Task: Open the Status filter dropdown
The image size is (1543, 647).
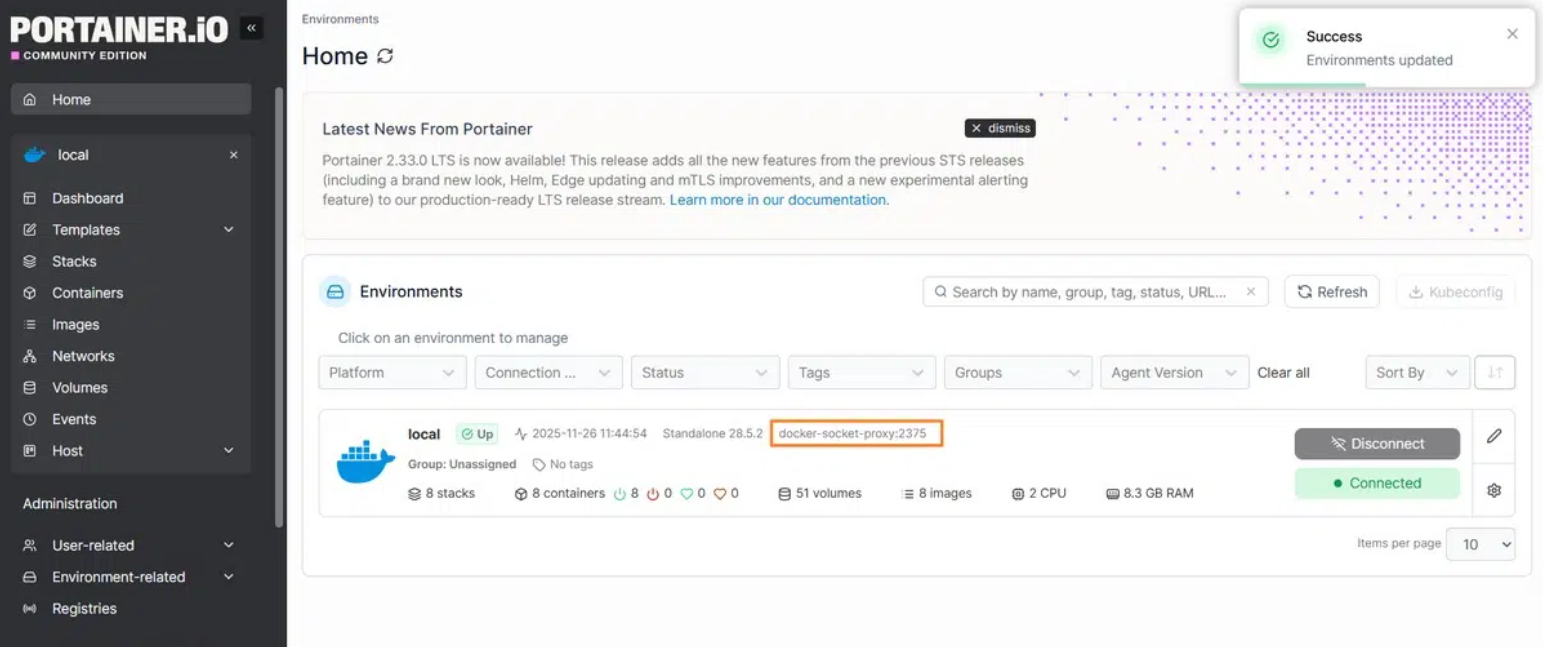Action: pyautogui.click(x=705, y=372)
